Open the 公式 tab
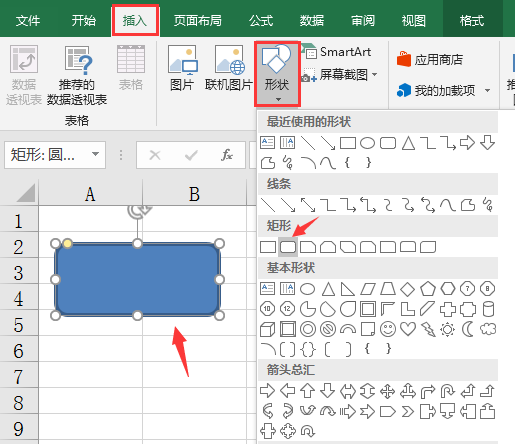 [261, 21]
